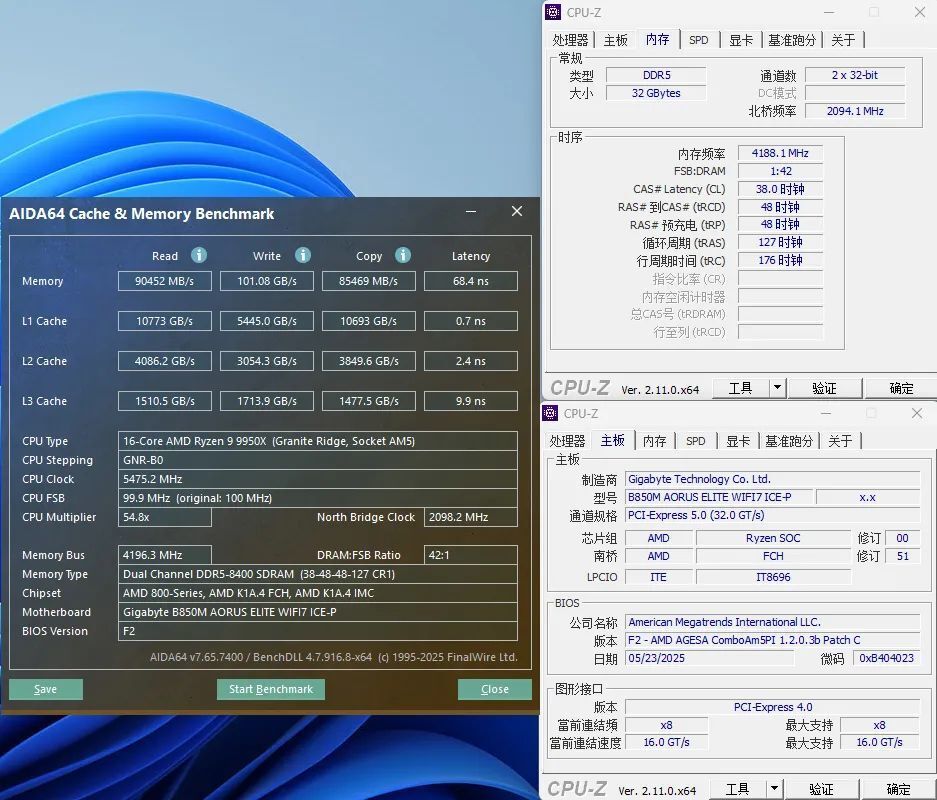937x800 pixels.
Task: Click the CAS# Latency value 38.0 时钟
Action: click(780, 189)
